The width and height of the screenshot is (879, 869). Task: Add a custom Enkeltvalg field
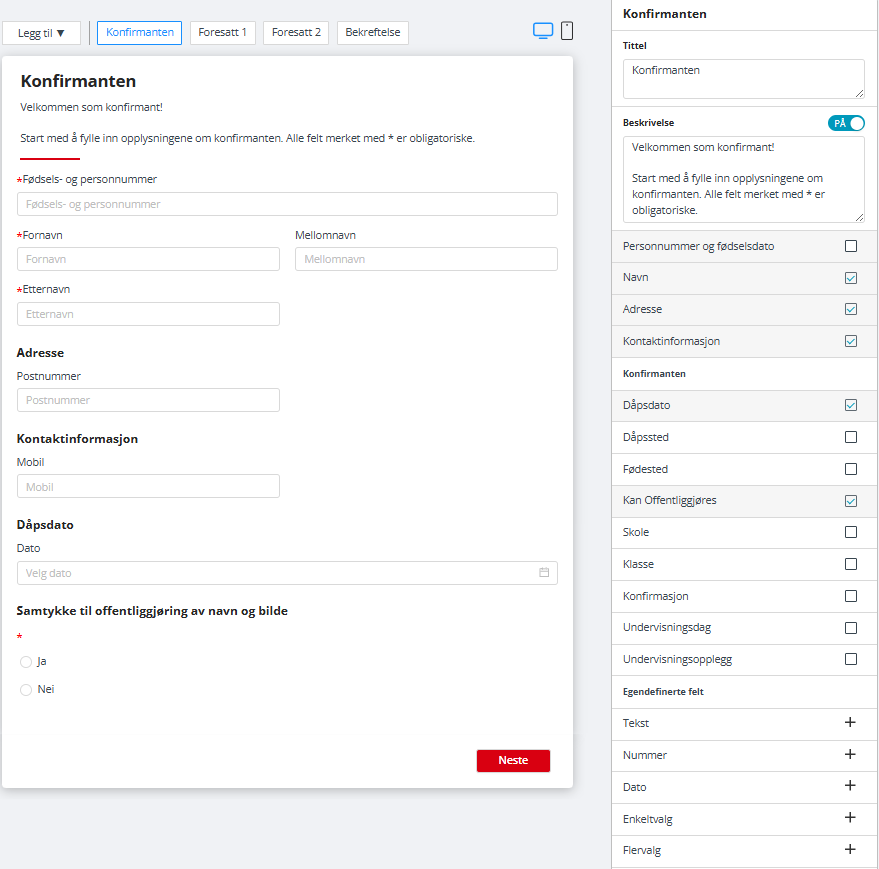(x=850, y=818)
